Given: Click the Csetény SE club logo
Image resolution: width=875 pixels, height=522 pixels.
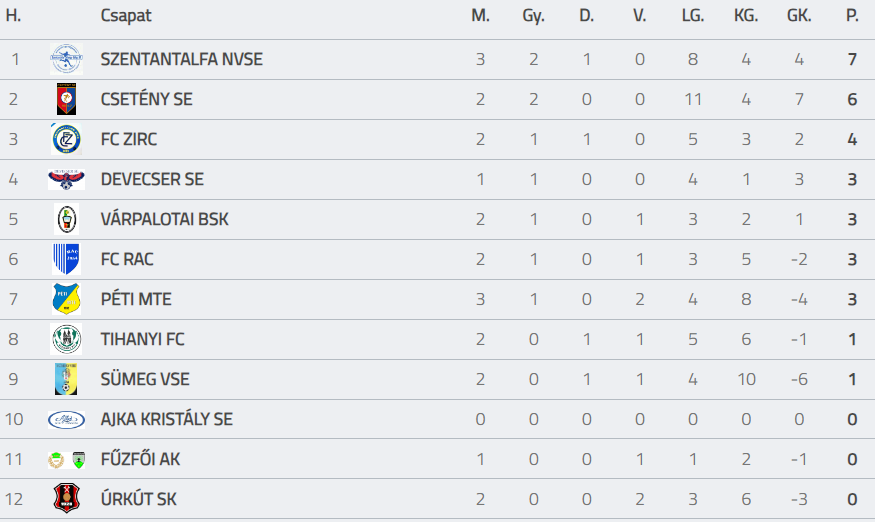Looking at the screenshot, I should click(66, 99).
